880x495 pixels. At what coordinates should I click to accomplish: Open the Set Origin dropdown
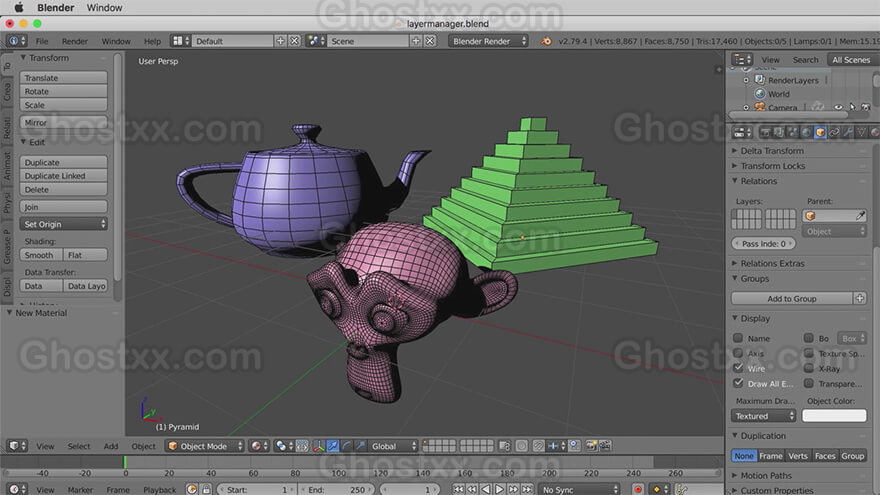(x=63, y=224)
